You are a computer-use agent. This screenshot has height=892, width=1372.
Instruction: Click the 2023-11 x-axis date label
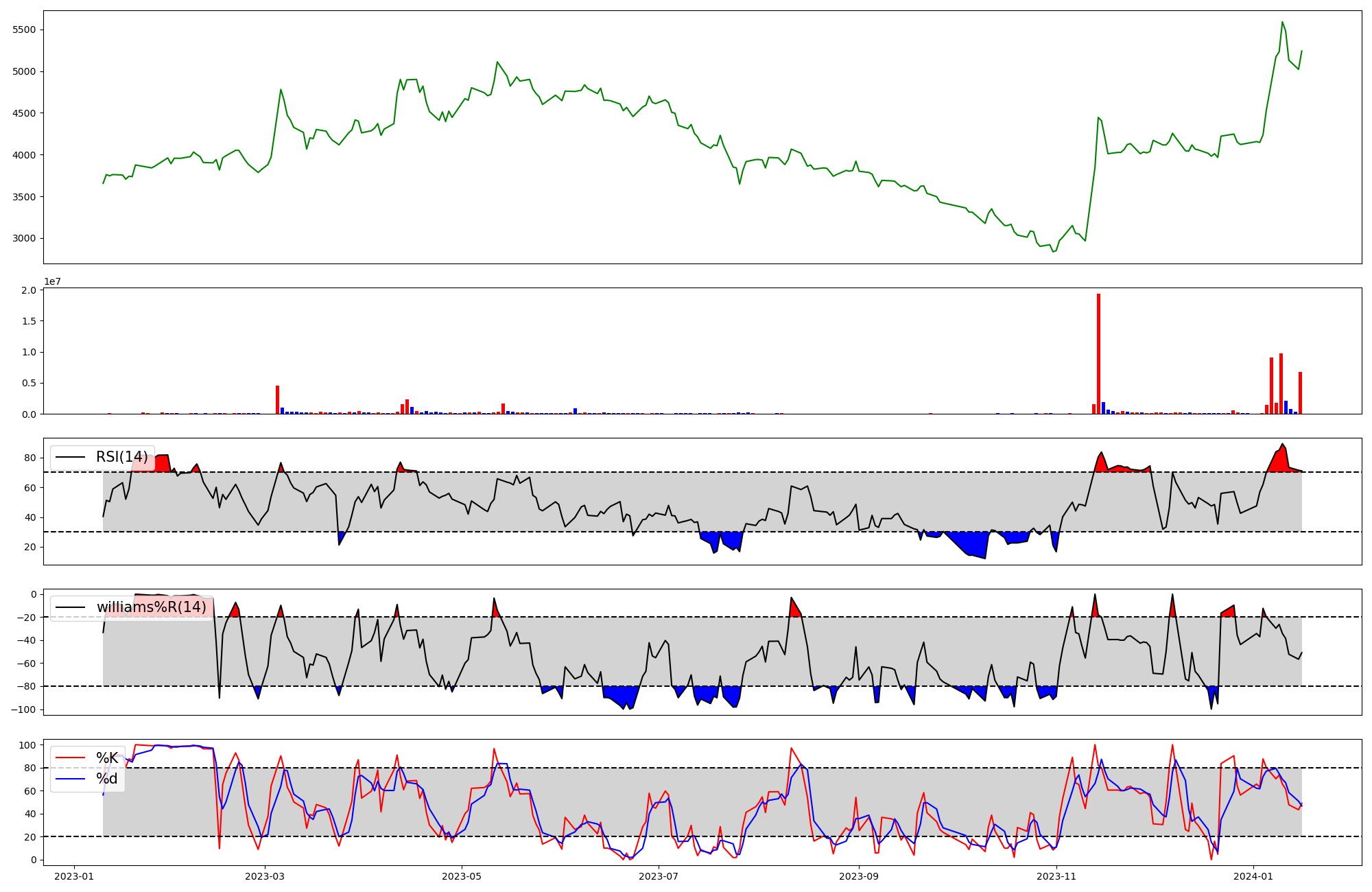click(x=1056, y=876)
